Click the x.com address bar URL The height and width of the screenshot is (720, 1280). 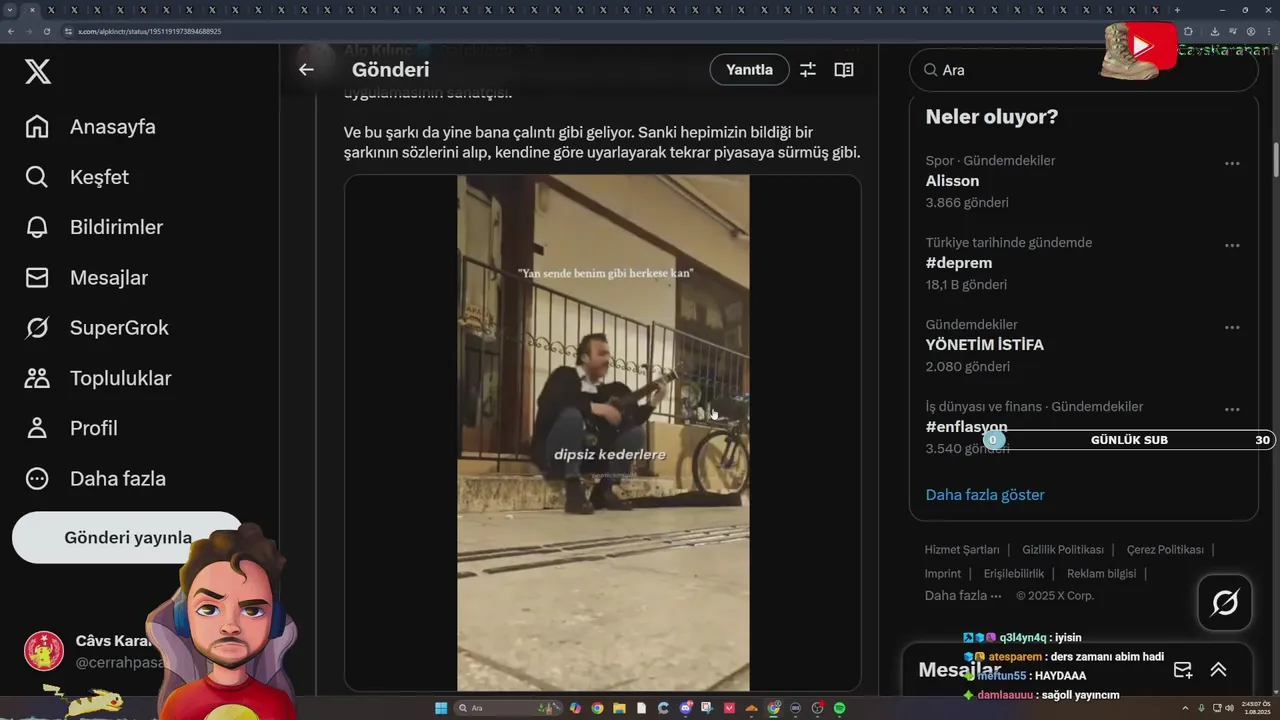click(149, 31)
